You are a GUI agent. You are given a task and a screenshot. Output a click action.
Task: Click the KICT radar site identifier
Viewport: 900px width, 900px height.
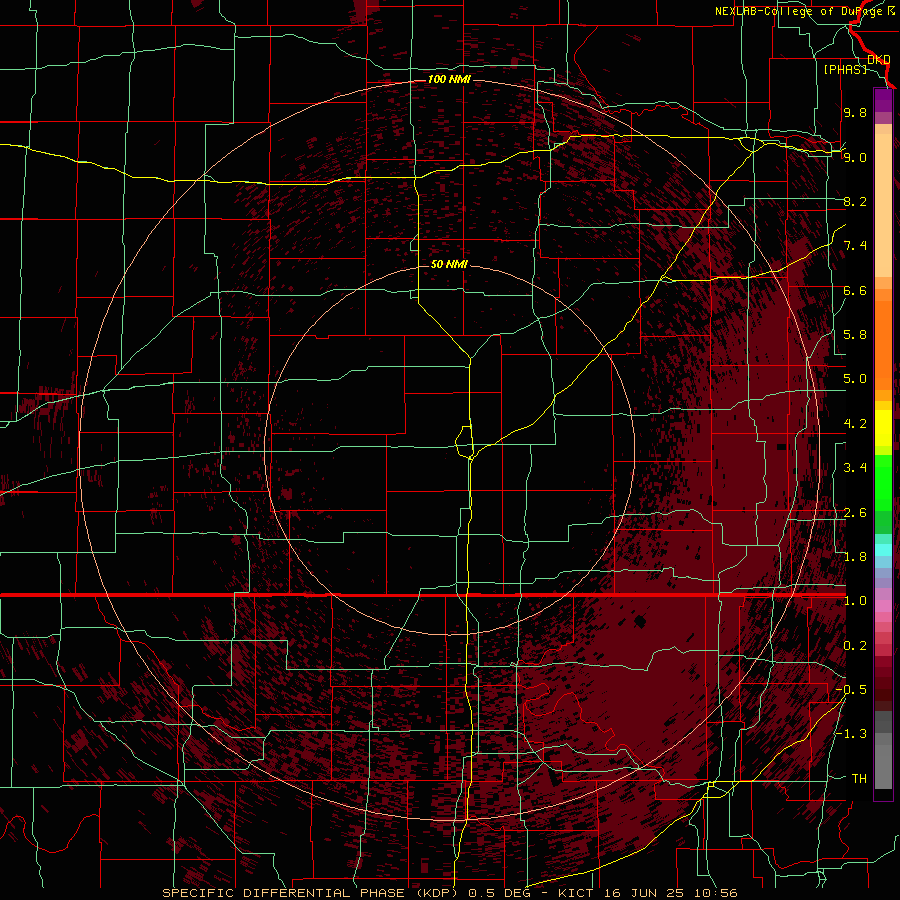(578, 893)
